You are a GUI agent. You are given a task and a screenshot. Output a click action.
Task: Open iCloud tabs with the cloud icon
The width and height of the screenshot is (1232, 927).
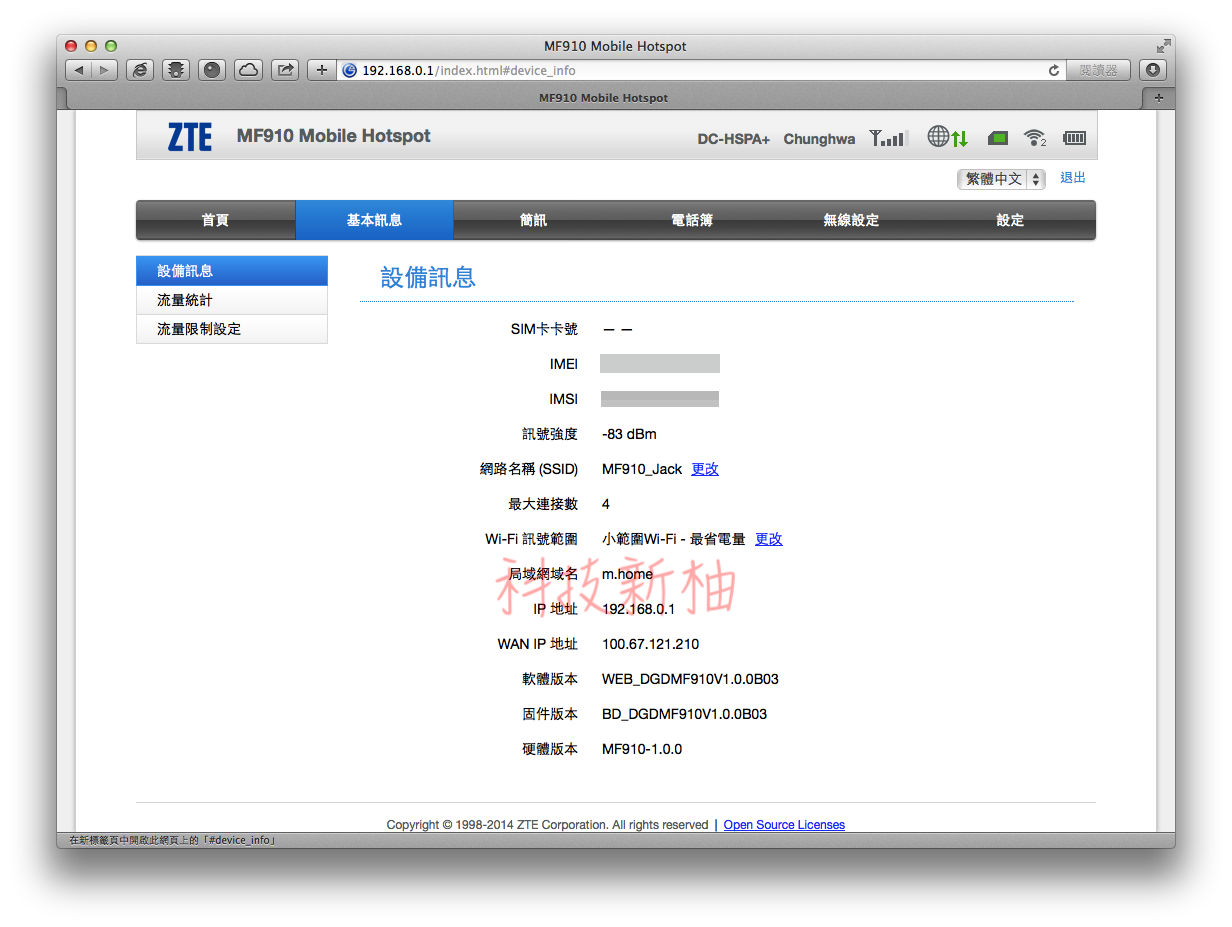pyautogui.click(x=249, y=70)
